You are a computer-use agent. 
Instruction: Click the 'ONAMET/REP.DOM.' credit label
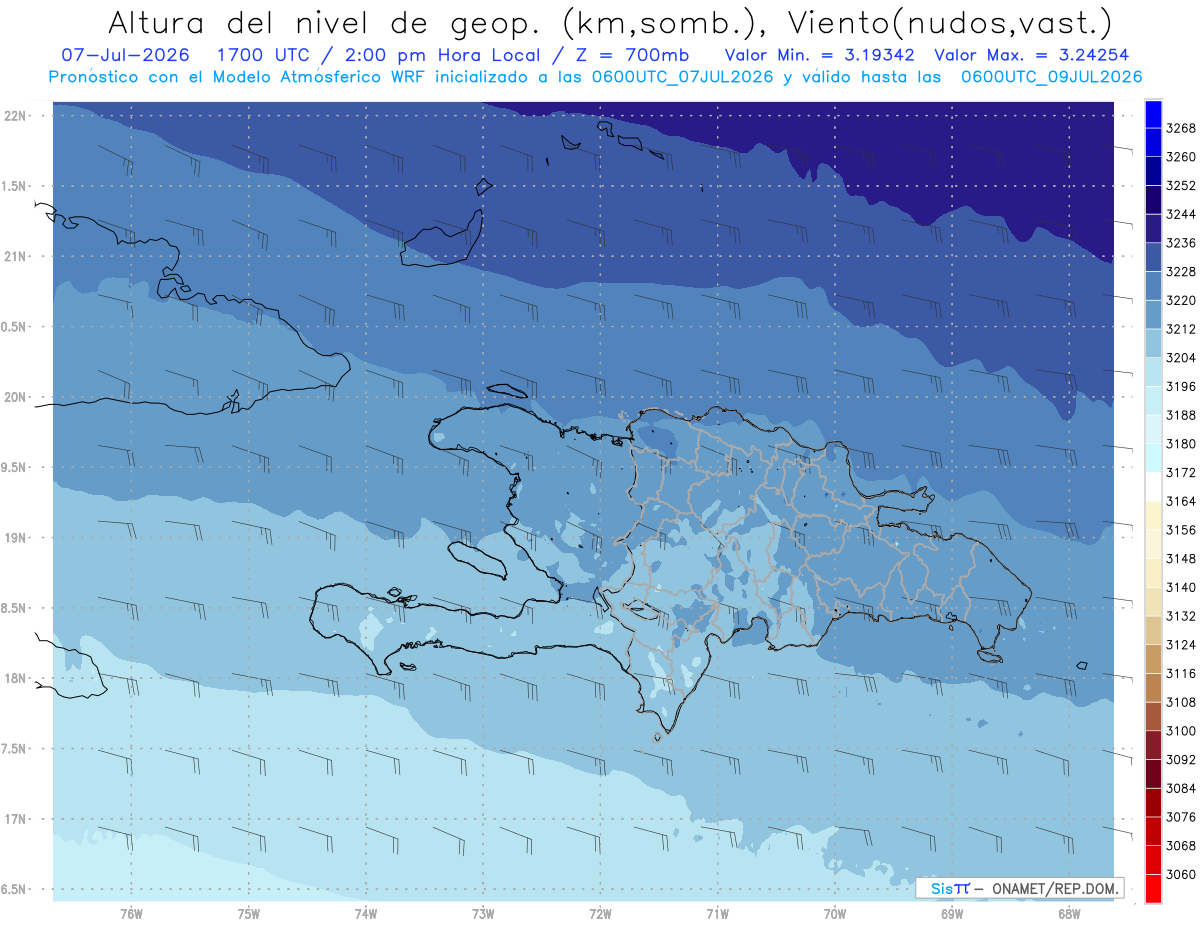pos(1056,888)
